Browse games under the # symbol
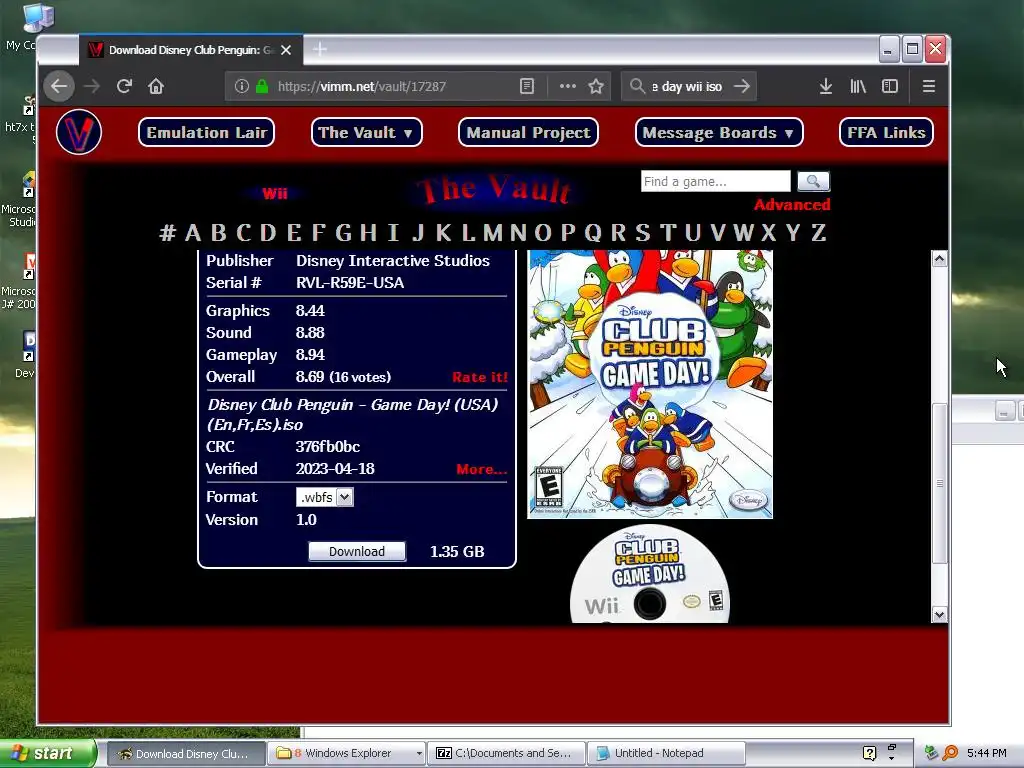The width and height of the screenshot is (1024, 768). pos(168,232)
